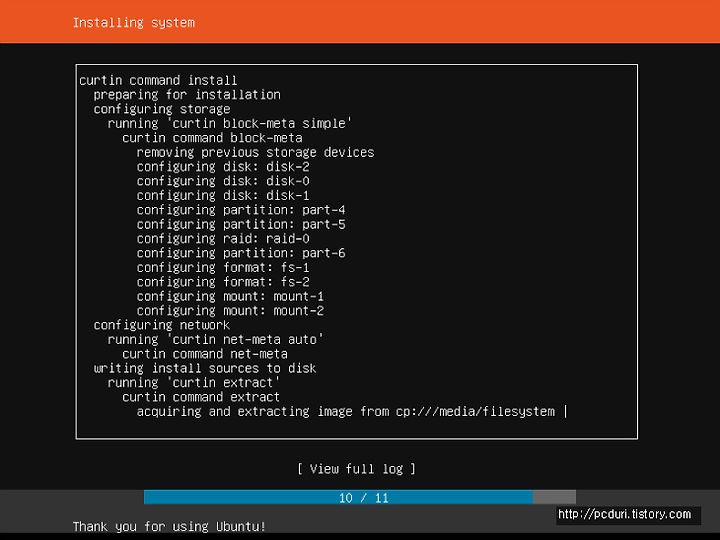This screenshot has width=720, height=540.
Task: Open the View full log button
Action: tap(356, 469)
